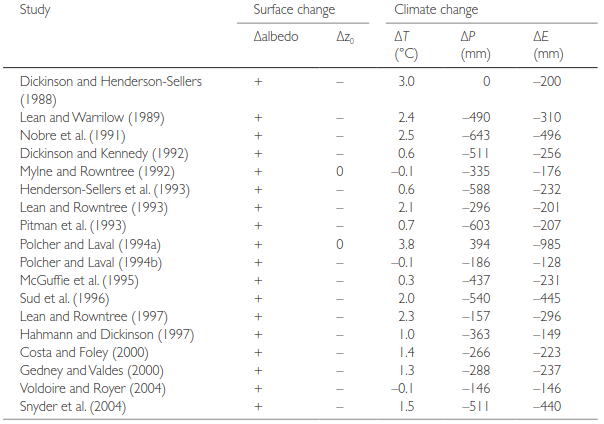Image resolution: width=604 pixels, height=424 pixels.
Task: Select the Gedney and Valdes (2000) entry
Action: click(x=92, y=371)
